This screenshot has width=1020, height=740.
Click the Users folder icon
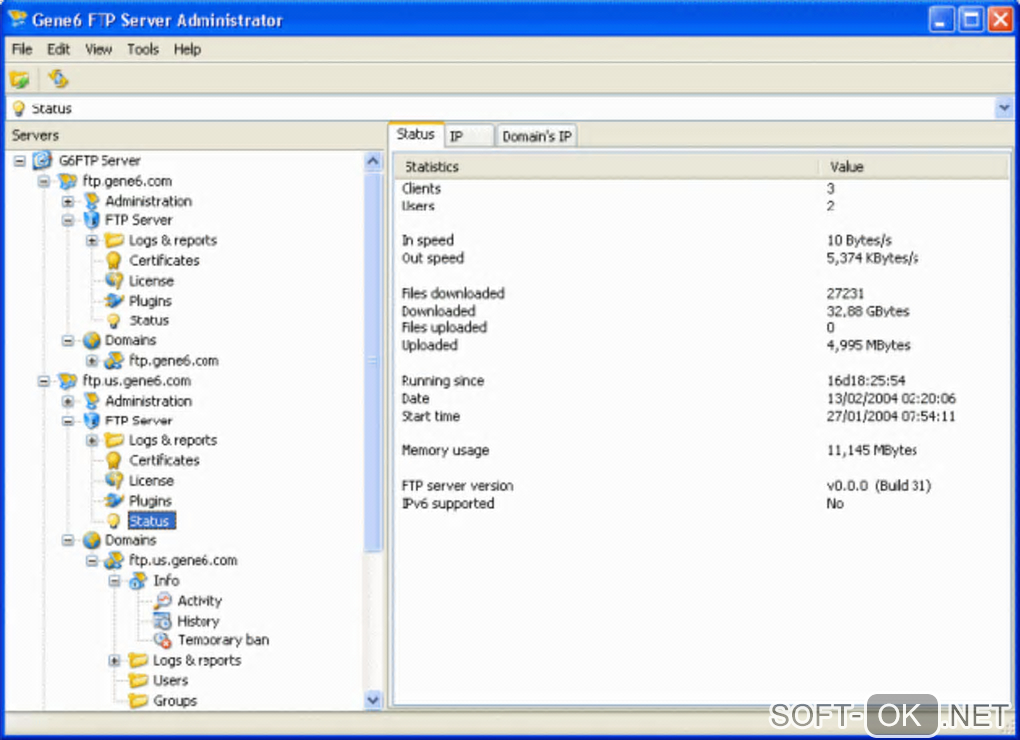tap(139, 681)
